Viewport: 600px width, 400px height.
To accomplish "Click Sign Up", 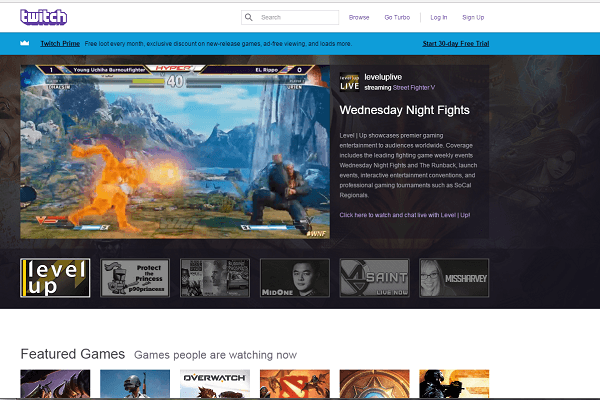I will click(473, 18).
